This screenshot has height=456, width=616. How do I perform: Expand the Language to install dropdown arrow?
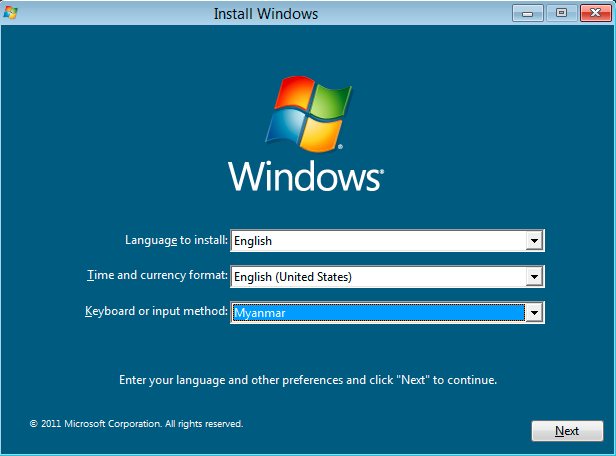(x=534, y=240)
